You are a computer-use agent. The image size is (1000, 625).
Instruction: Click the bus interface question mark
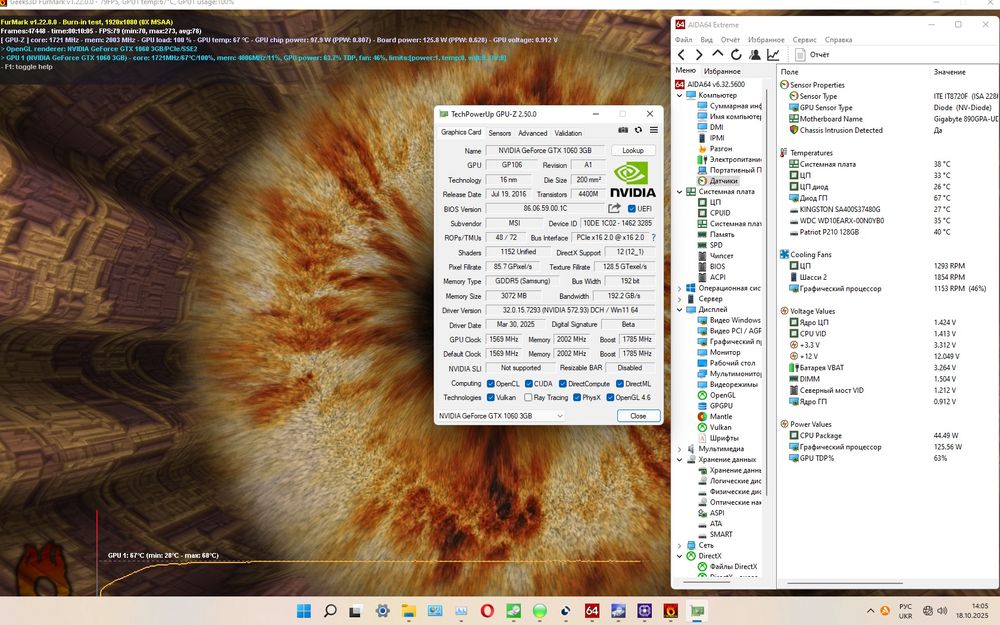coord(654,238)
